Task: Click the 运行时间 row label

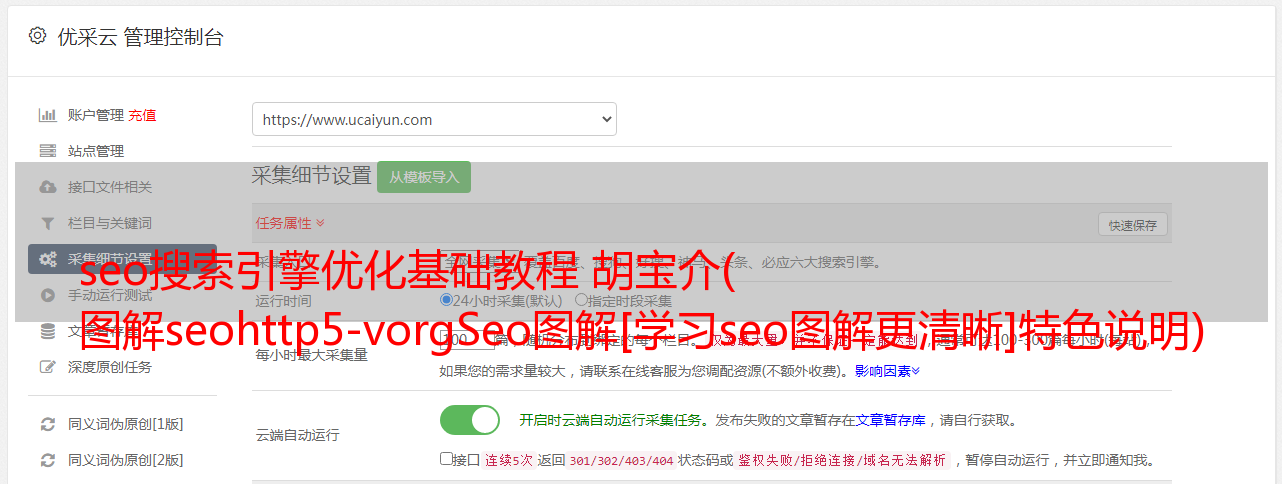Action: coord(283,300)
